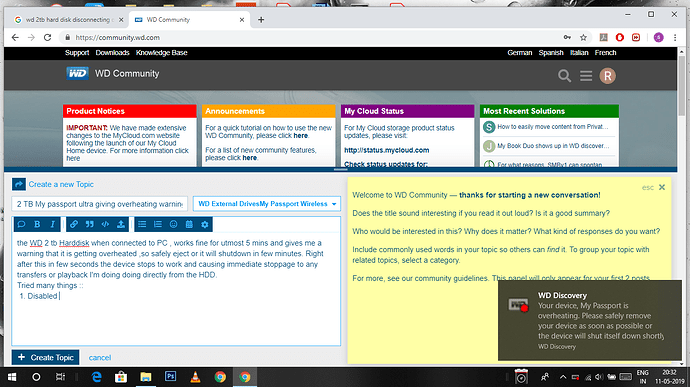Open Downloads in top navigation
The image size is (690, 387).
pos(112,52)
